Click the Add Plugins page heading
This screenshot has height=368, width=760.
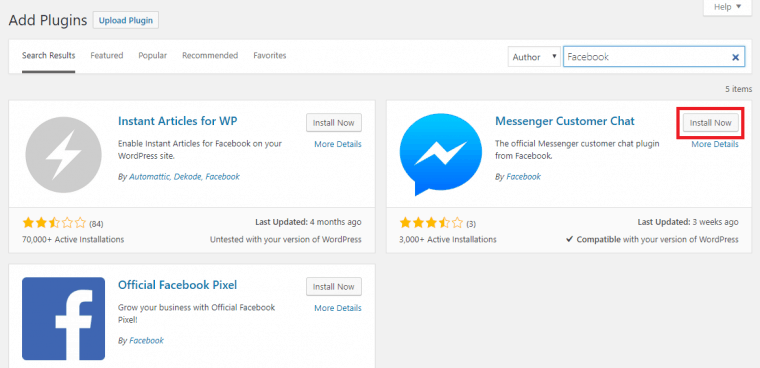click(48, 20)
